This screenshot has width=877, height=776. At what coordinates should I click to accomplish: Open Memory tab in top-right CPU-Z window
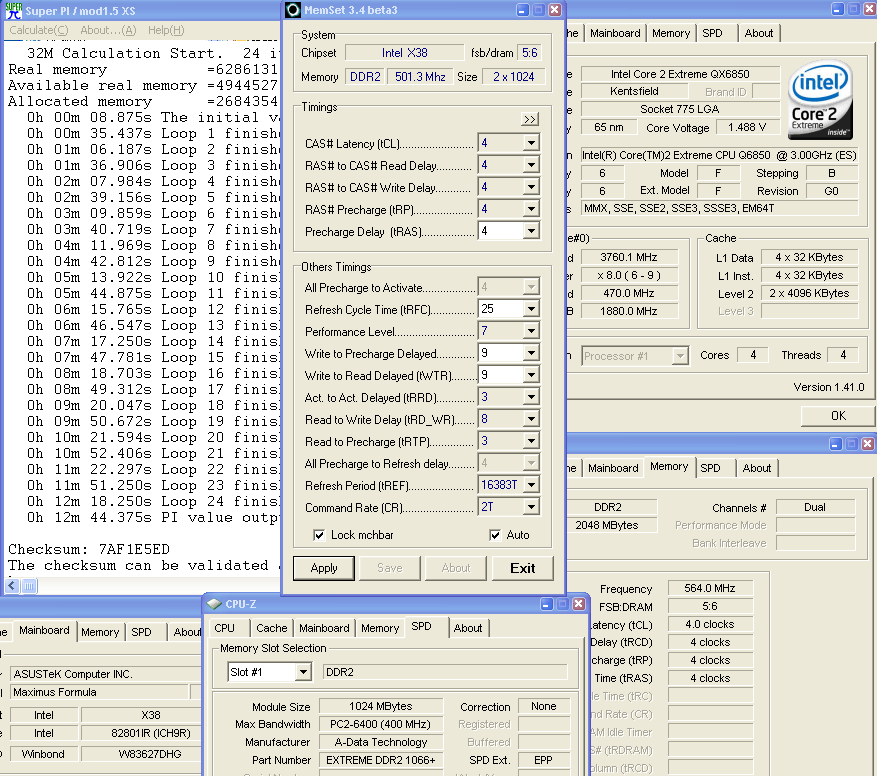(x=671, y=33)
